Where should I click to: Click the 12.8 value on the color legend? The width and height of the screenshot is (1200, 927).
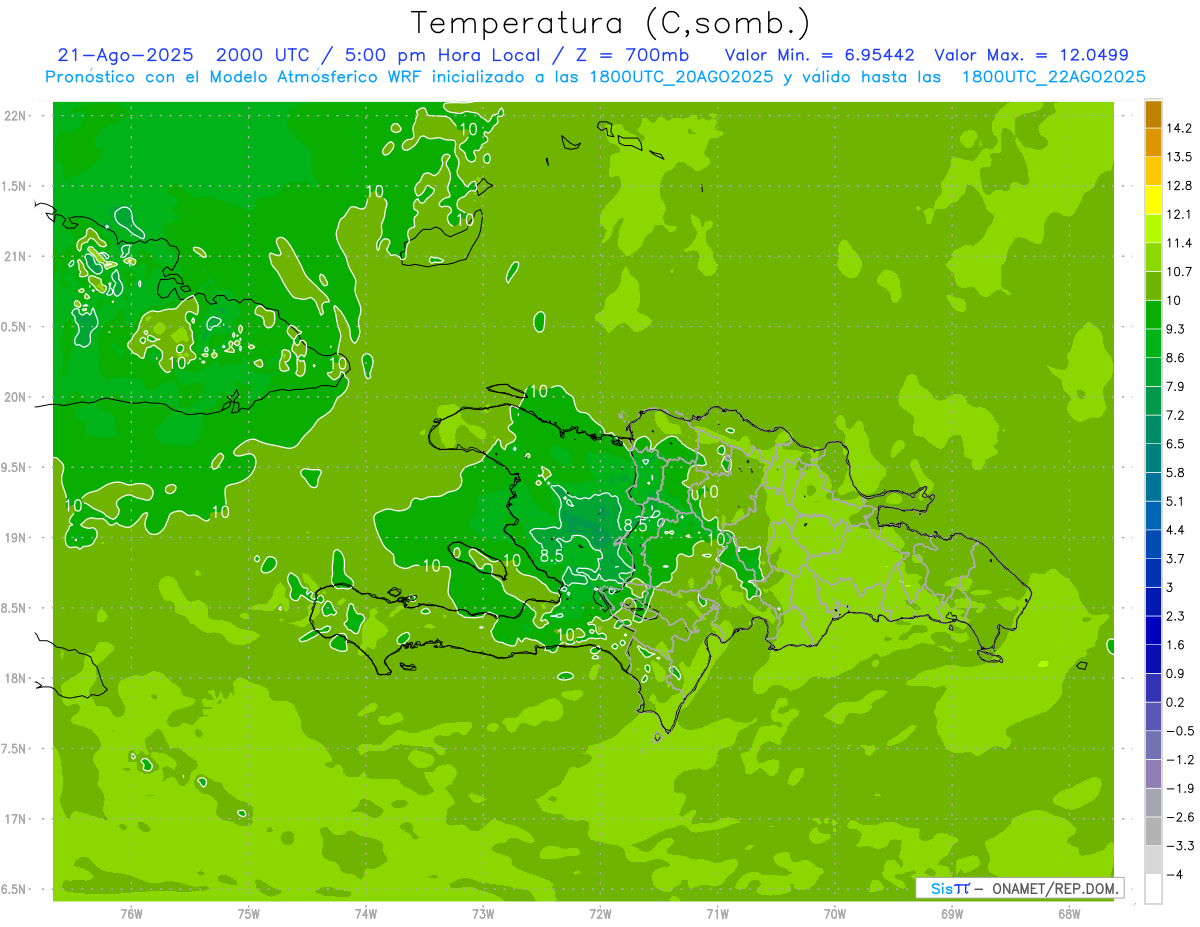[1179, 186]
